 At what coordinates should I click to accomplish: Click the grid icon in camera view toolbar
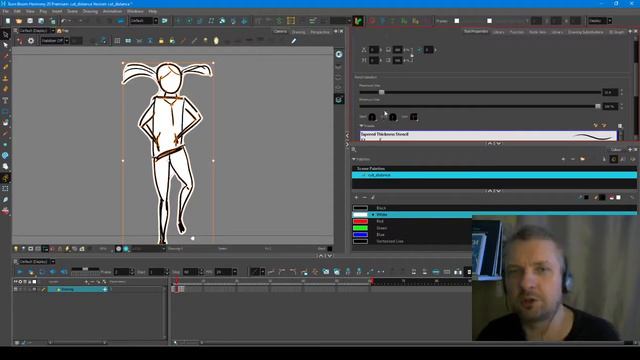(117, 41)
